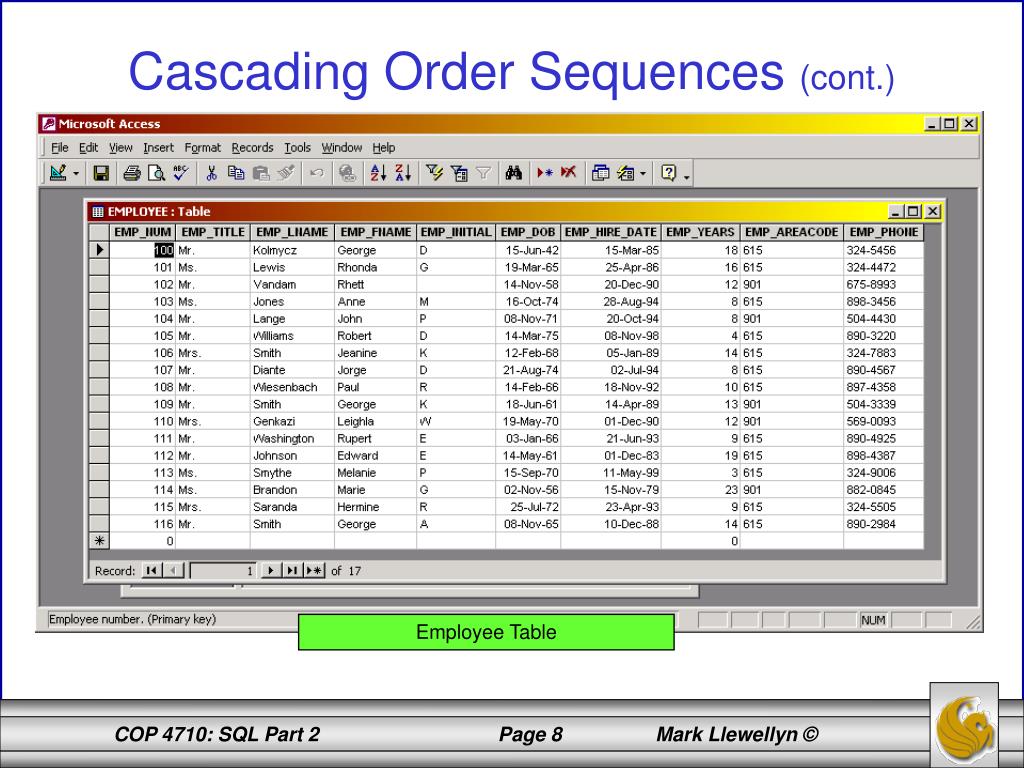The image size is (1024, 768).
Task: Open the Help menu
Action: tap(384, 148)
